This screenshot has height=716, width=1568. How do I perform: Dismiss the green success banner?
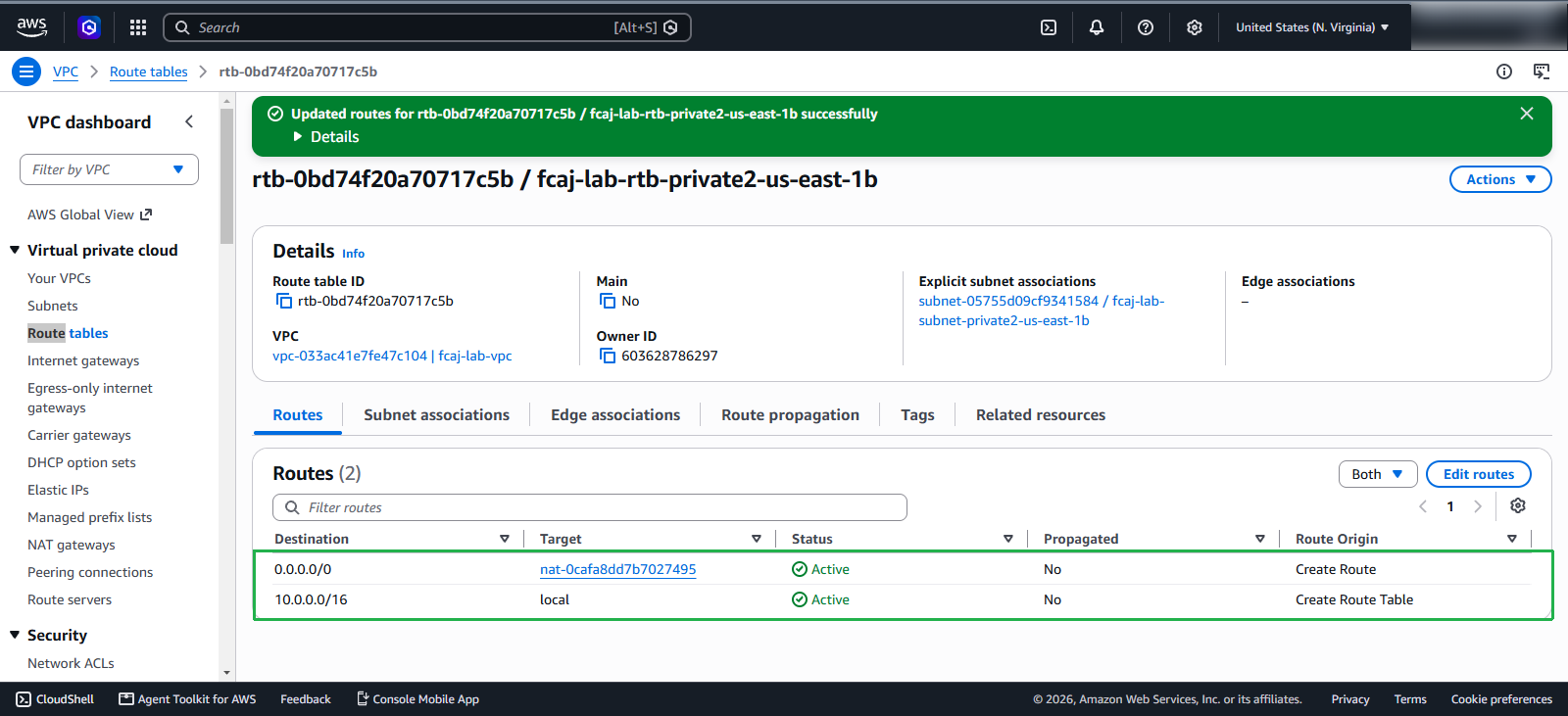(1527, 114)
